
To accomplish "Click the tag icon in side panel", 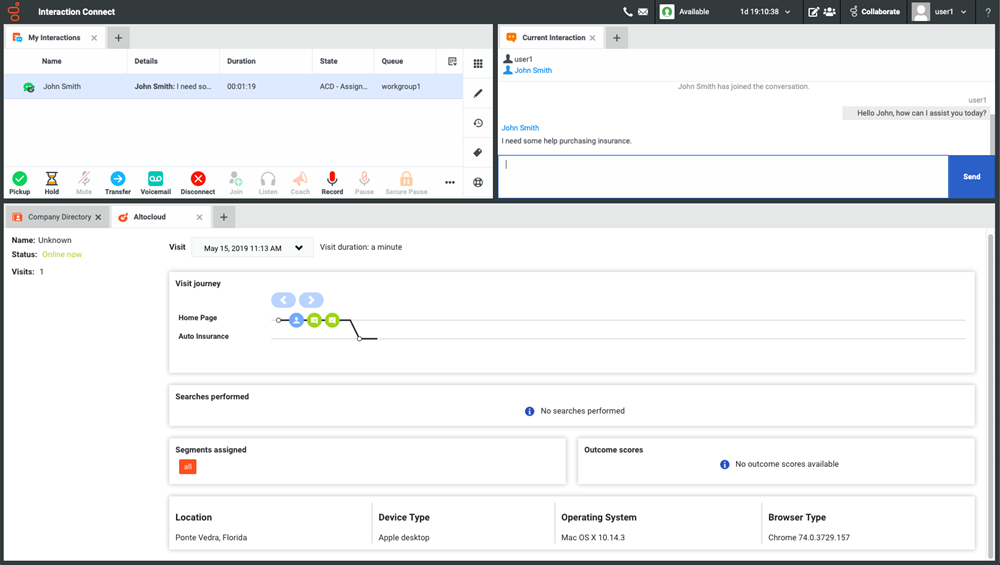I will pyautogui.click(x=478, y=153).
